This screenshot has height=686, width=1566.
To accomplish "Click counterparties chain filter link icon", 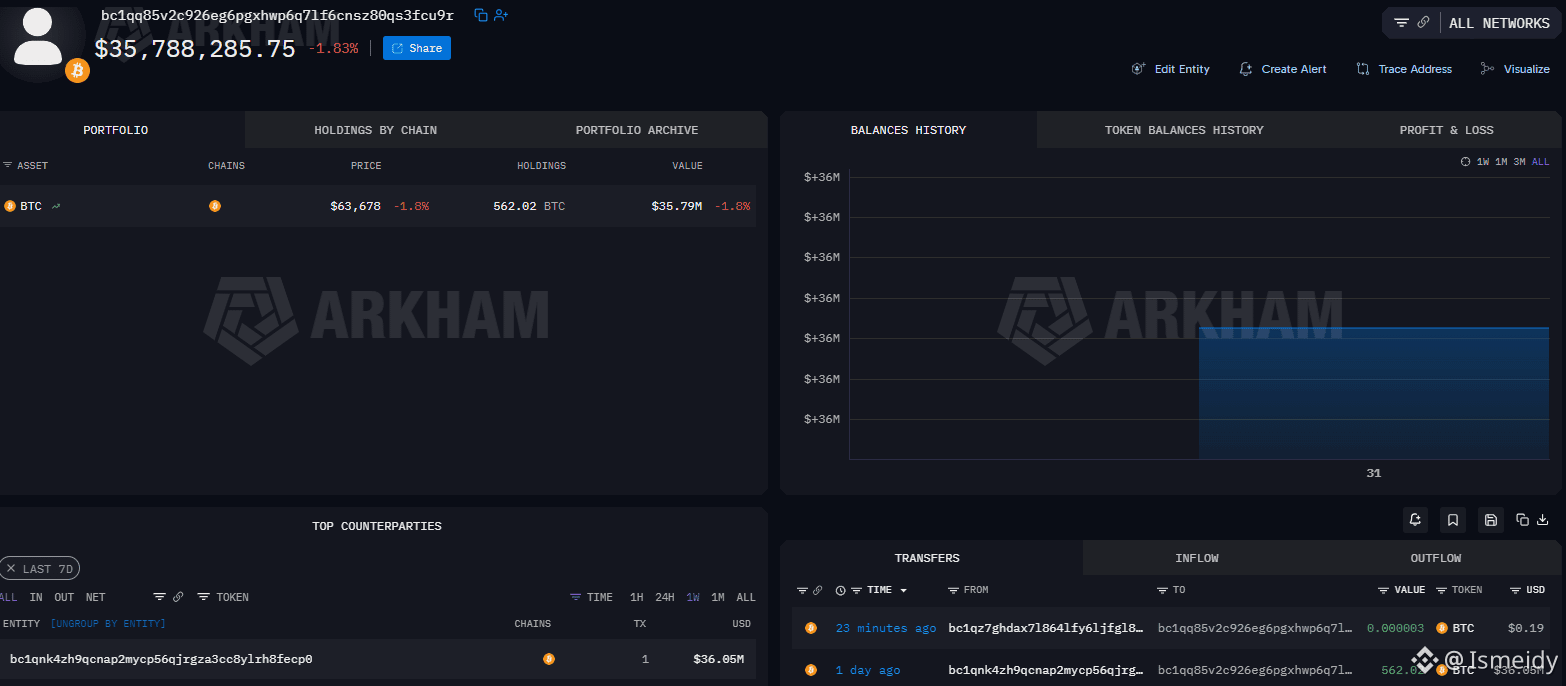I will [178, 597].
